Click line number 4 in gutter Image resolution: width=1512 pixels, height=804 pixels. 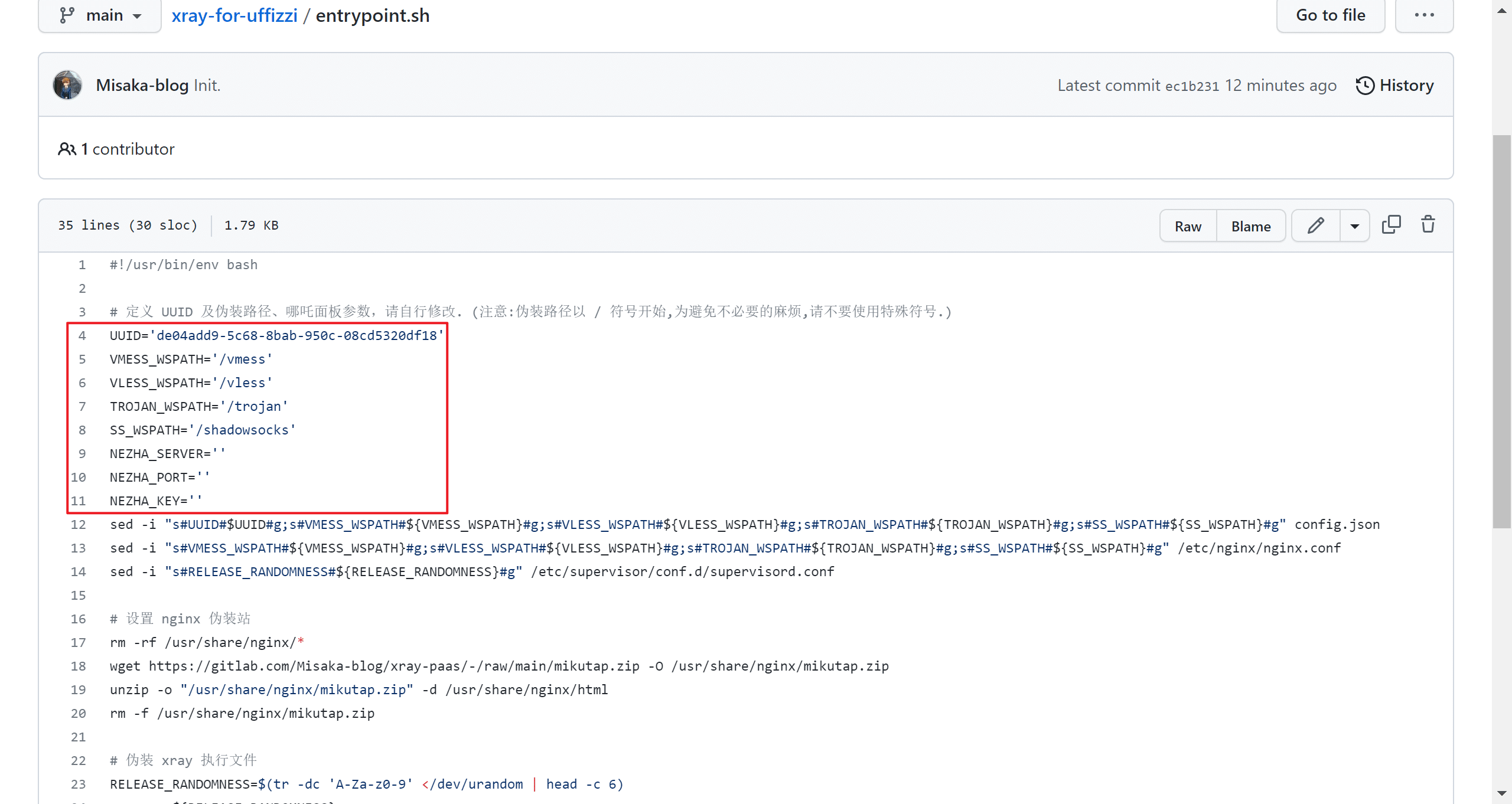(x=82, y=336)
